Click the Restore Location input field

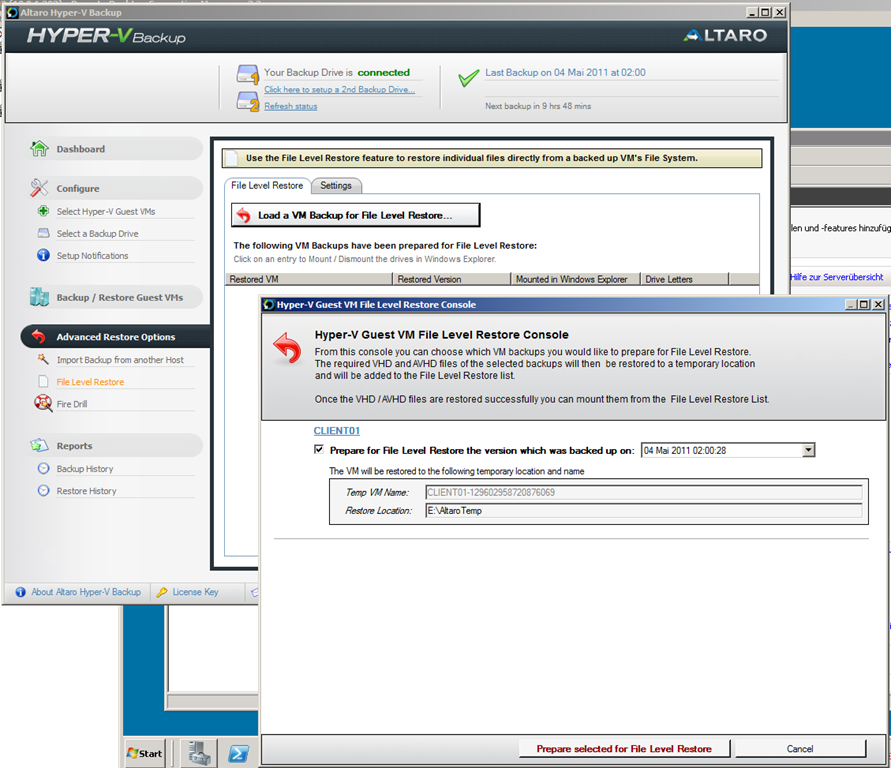coord(644,511)
